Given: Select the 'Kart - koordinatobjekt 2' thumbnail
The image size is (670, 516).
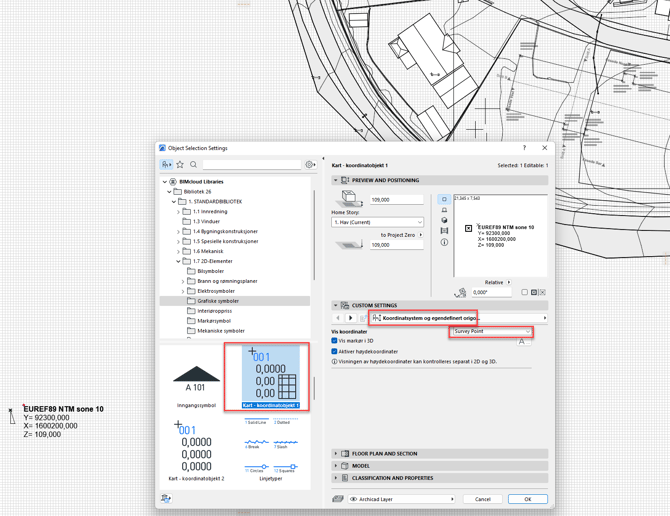Looking at the screenshot, I should pyautogui.click(x=196, y=450).
